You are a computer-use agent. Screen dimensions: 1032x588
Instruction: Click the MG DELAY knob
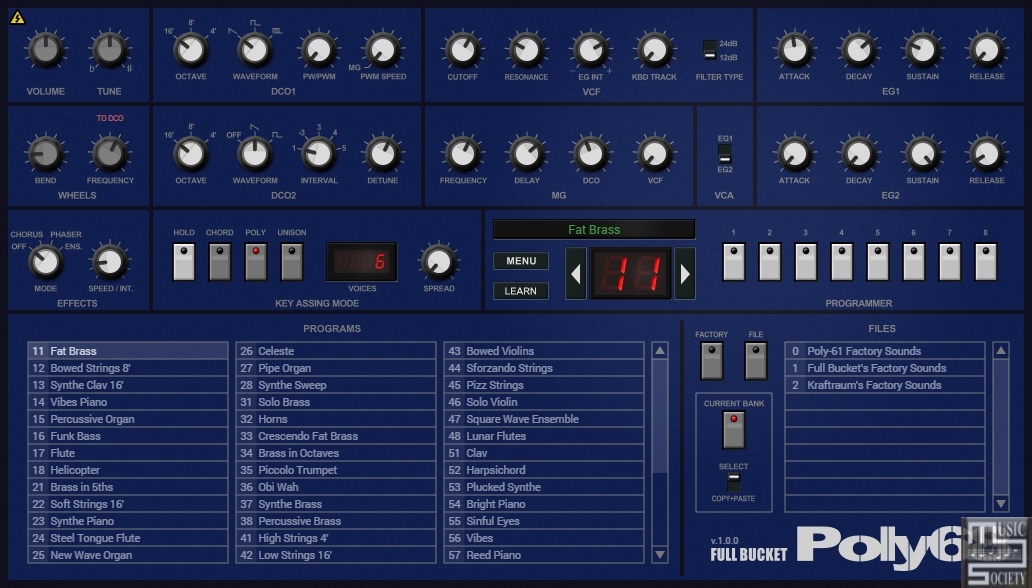[527, 153]
